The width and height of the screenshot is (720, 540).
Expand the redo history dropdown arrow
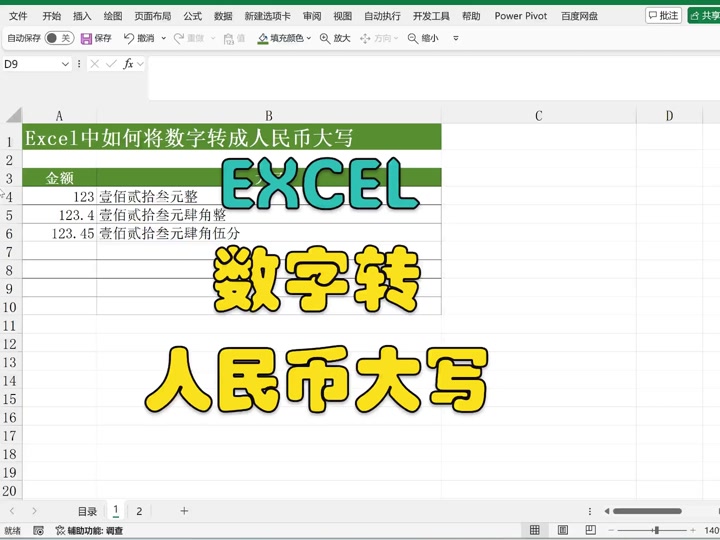point(213,39)
